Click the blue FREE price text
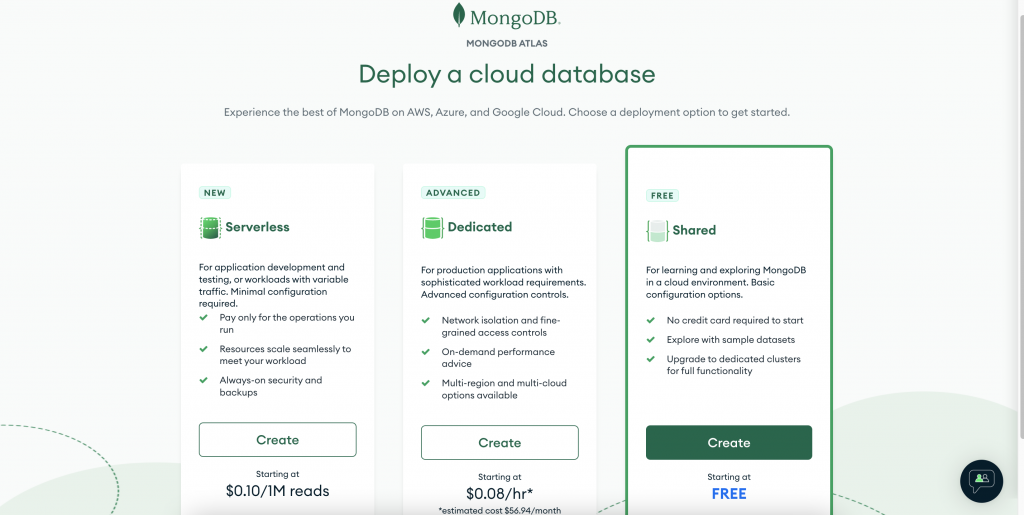 click(x=729, y=493)
